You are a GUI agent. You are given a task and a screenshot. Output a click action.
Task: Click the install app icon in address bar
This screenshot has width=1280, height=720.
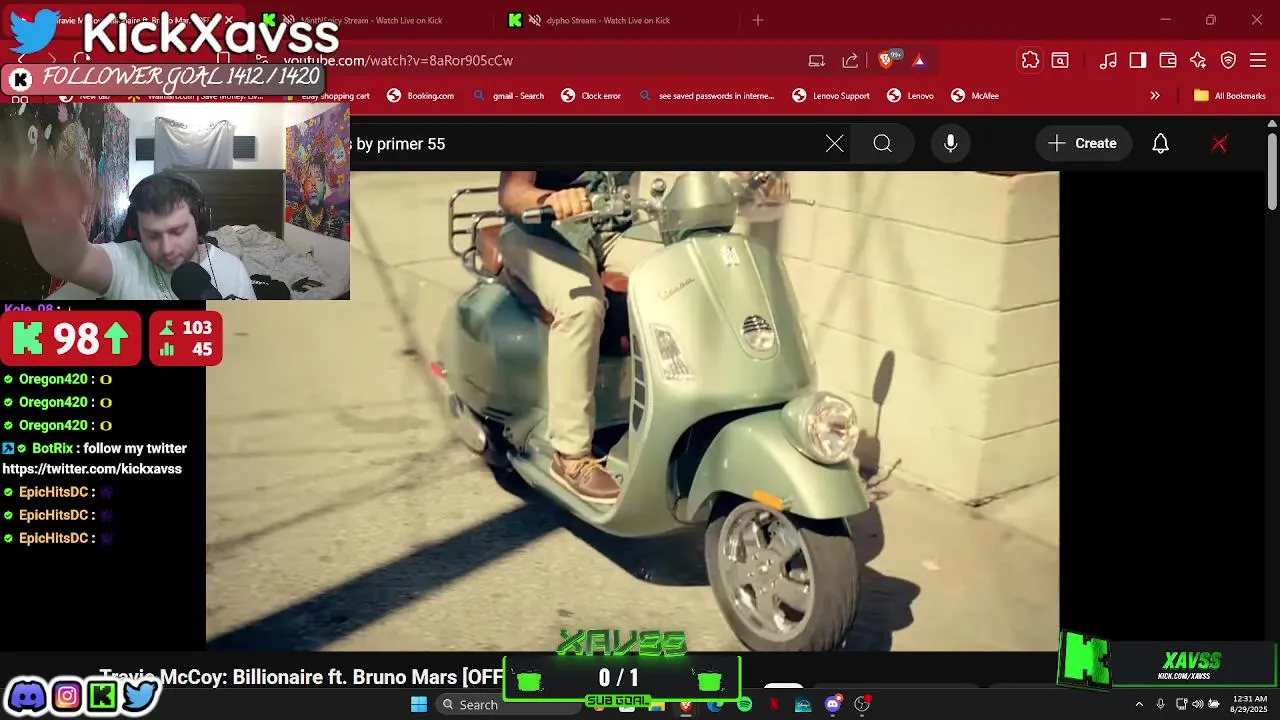[x=817, y=61]
